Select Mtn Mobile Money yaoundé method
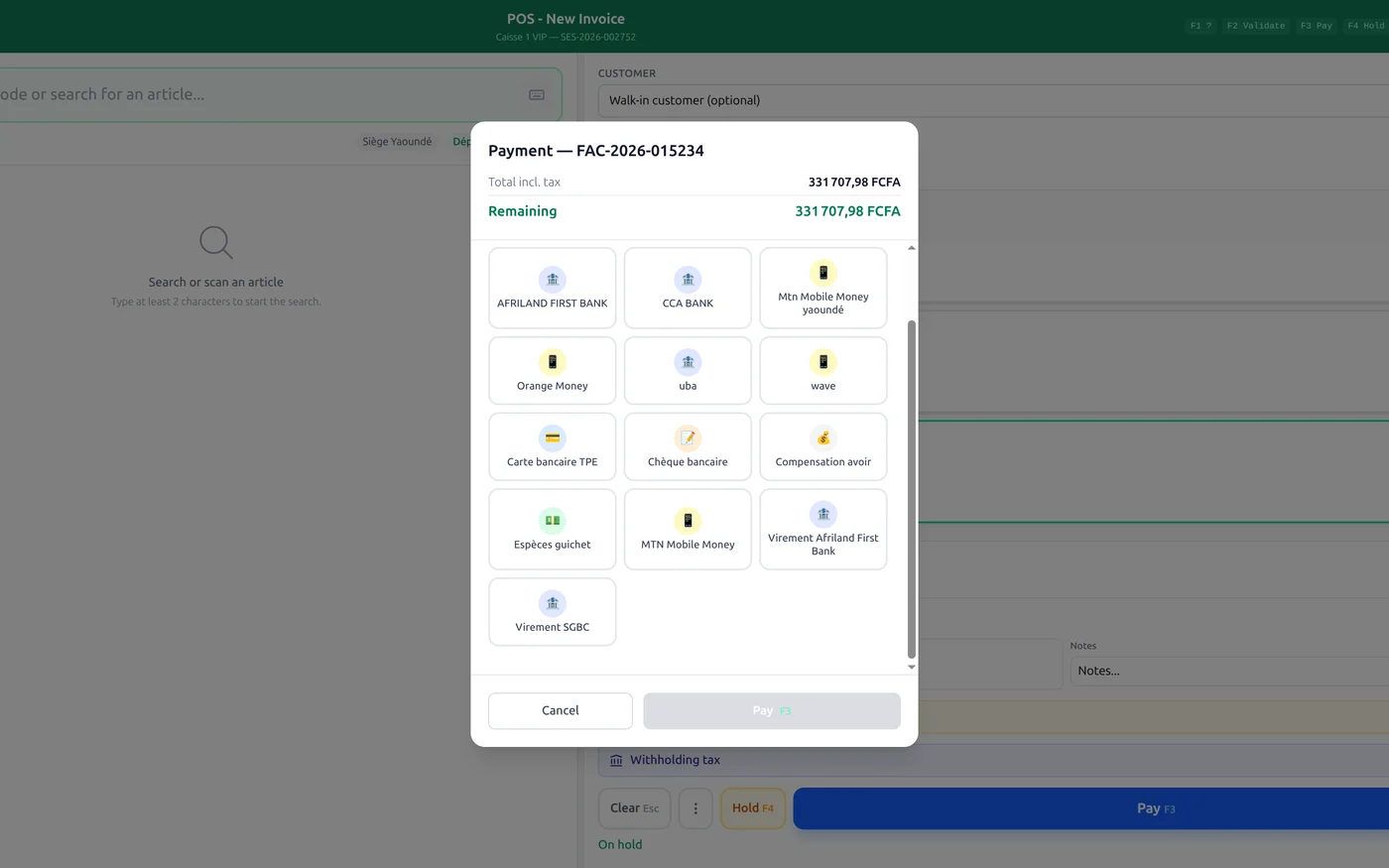 point(823,288)
